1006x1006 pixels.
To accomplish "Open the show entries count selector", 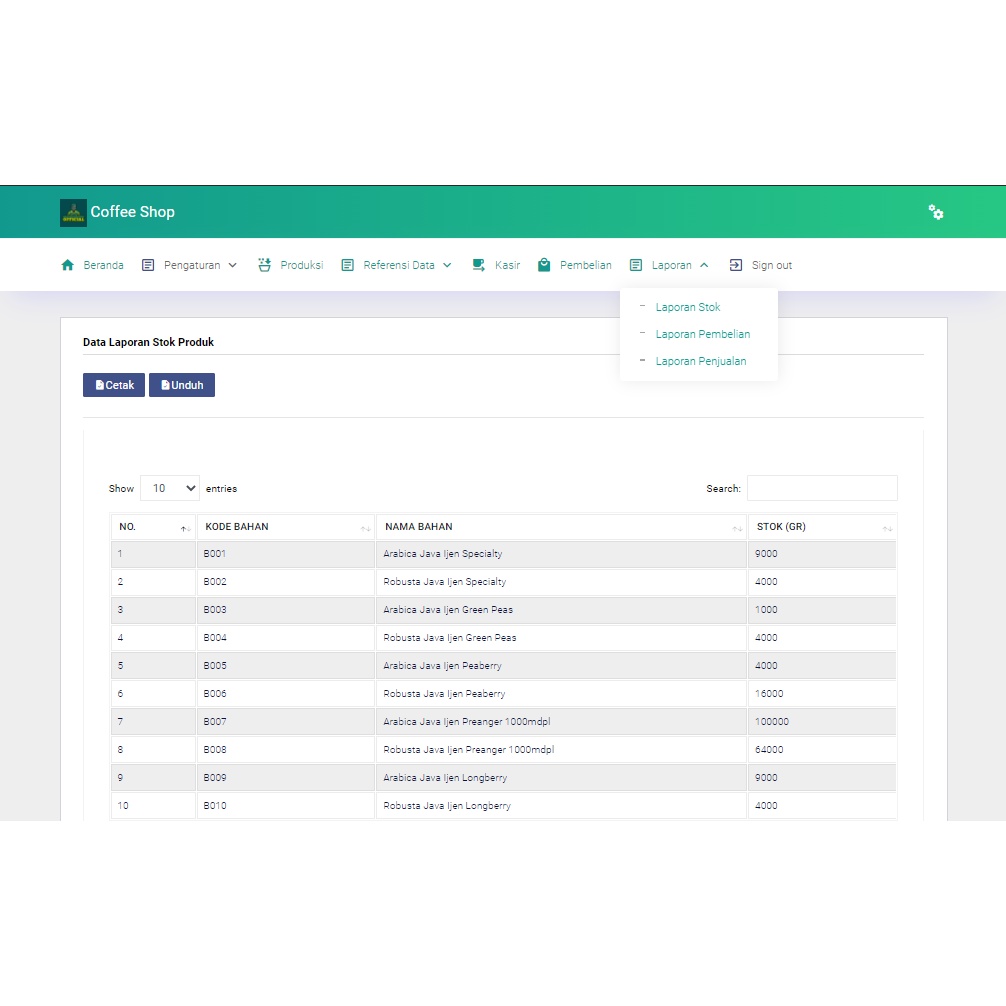I will tap(170, 488).
